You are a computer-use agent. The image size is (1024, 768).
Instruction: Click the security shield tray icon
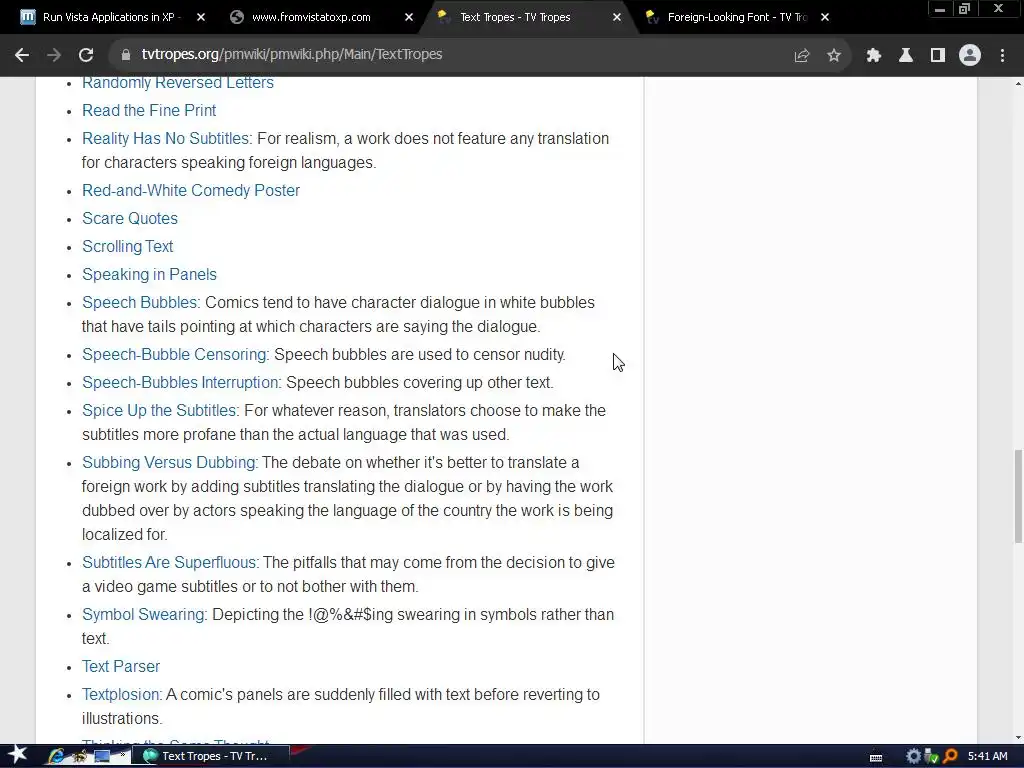coord(931,756)
